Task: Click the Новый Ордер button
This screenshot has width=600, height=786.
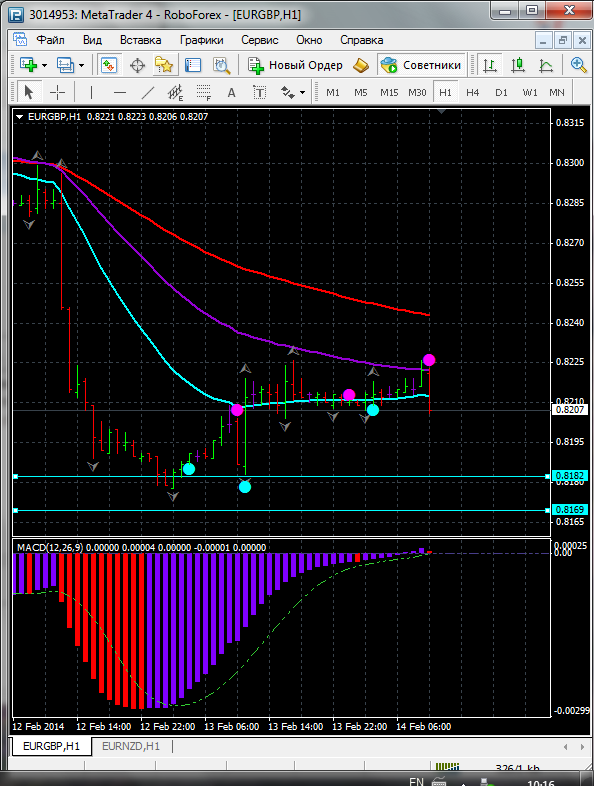Action: pyautogui.click(x=295, y=65)
